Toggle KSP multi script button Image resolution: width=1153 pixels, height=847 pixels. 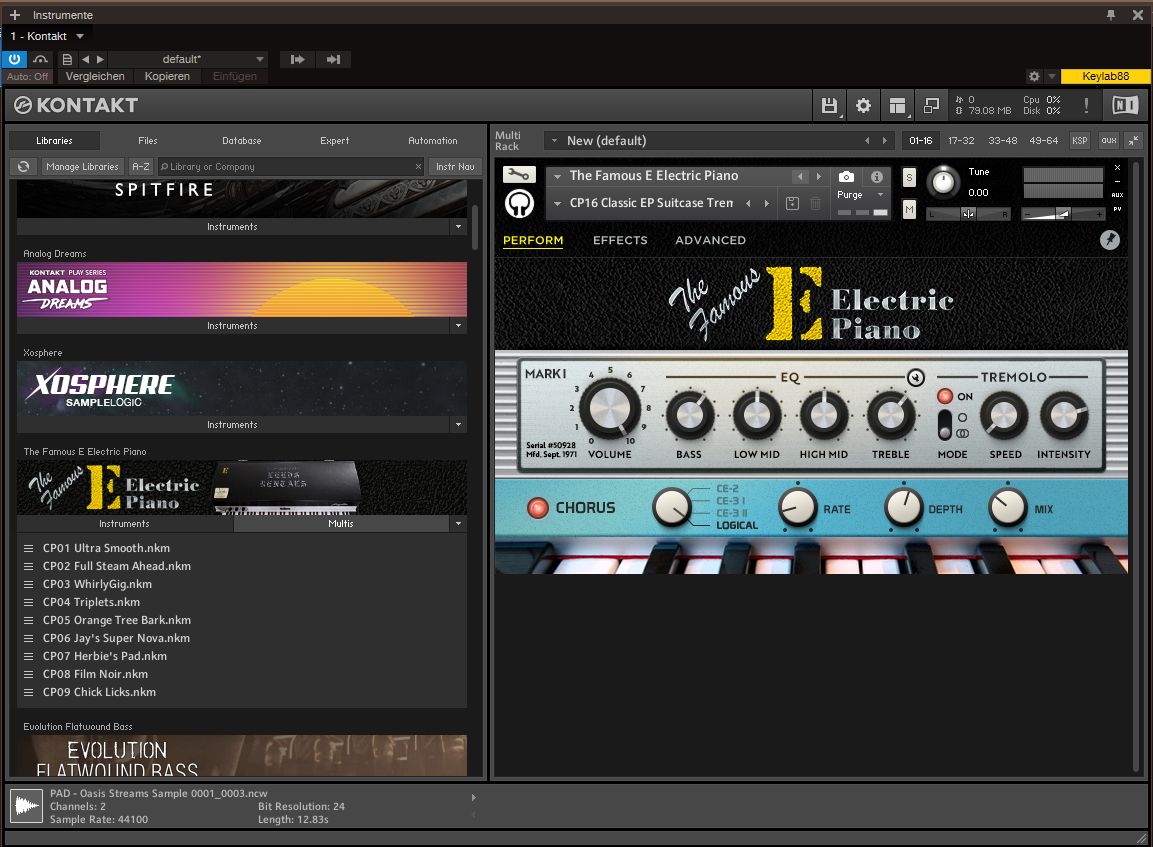[x=1079, y=140]
